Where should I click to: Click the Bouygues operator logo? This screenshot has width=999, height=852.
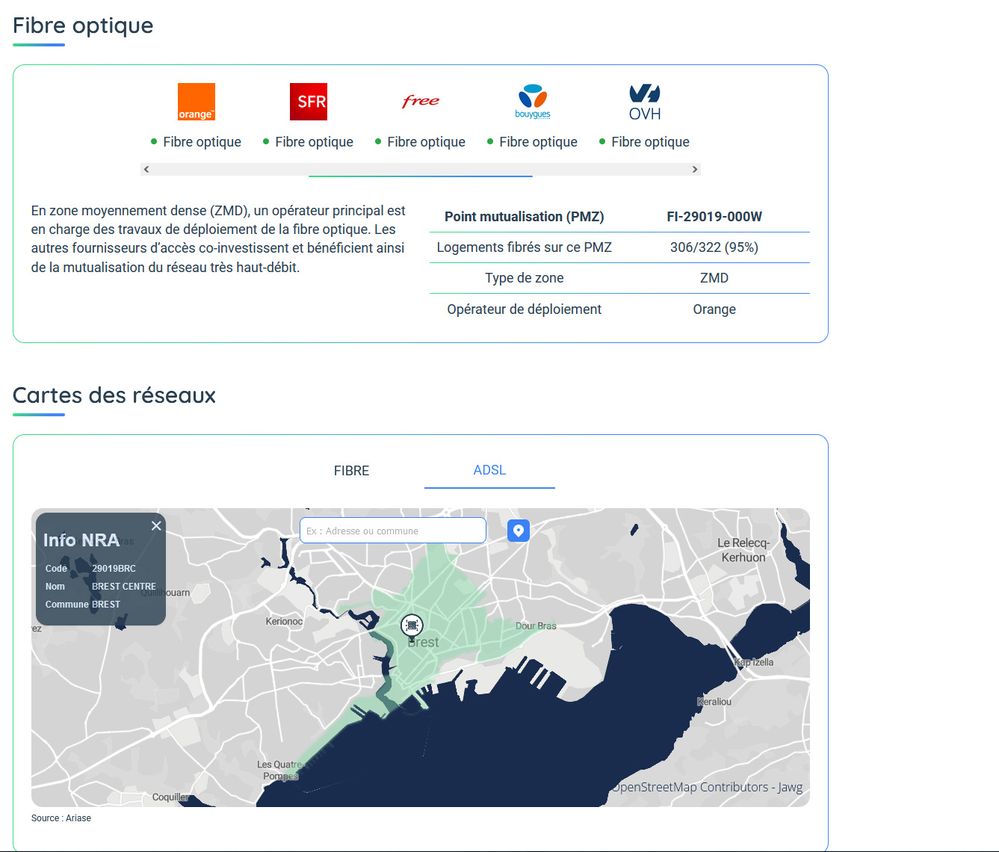533,101
